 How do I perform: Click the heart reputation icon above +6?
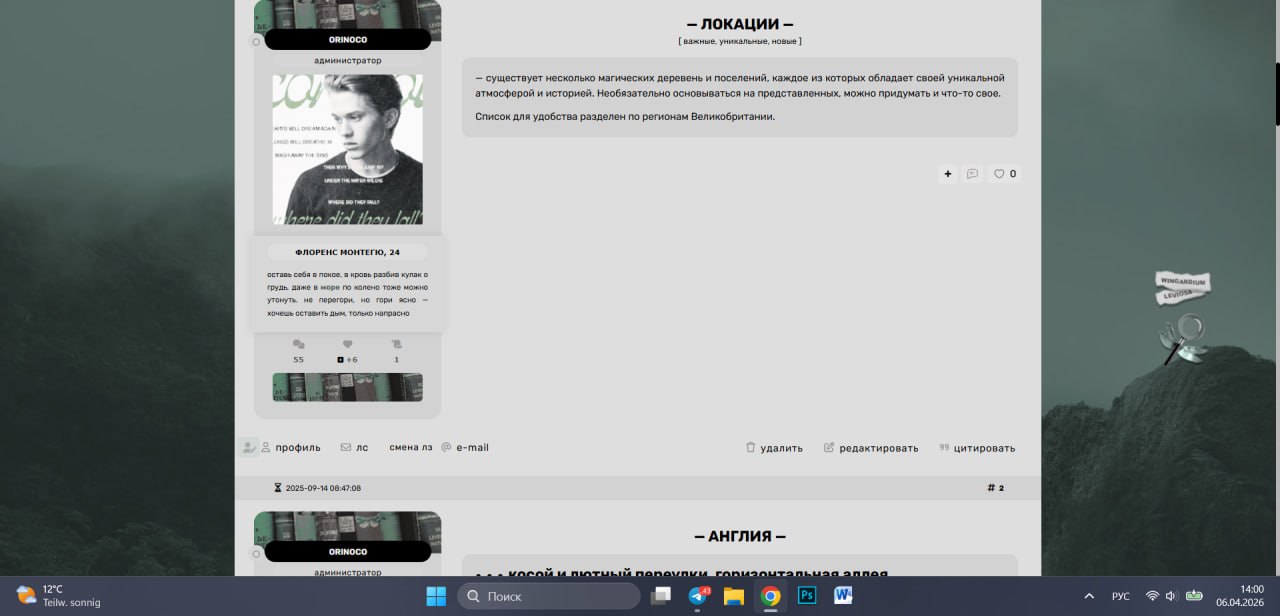(347, 344)
